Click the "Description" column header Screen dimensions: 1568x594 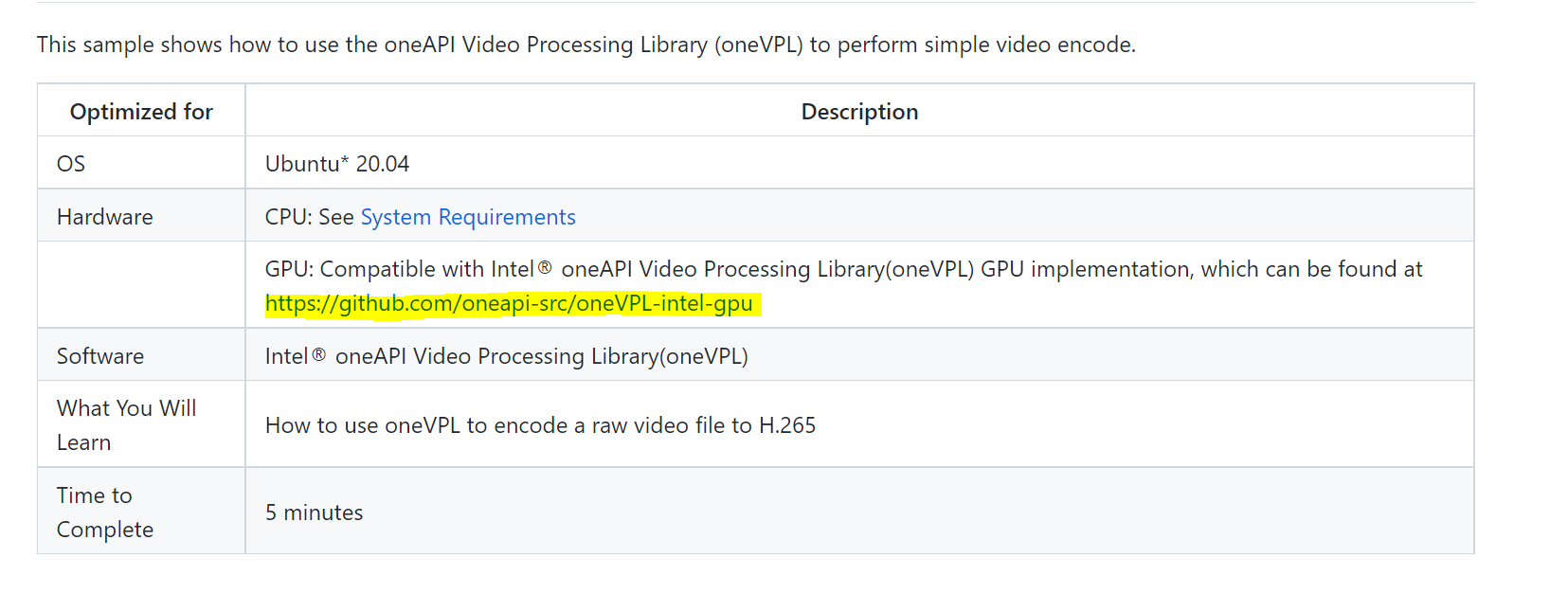click(859, 112)
